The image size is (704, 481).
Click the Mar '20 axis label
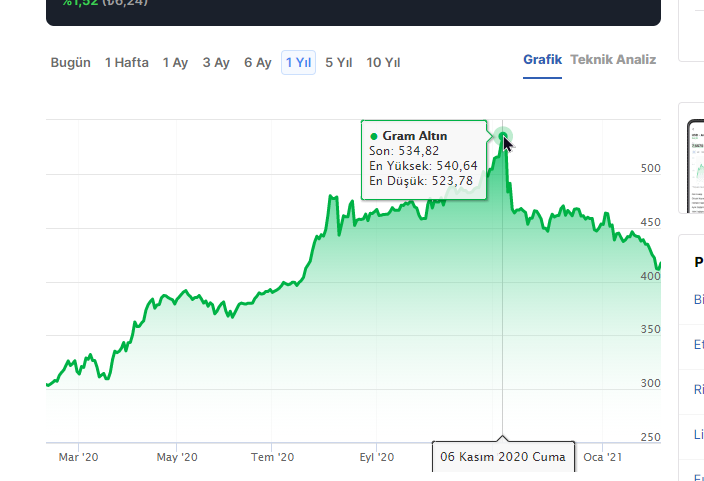pyautogui.click(x=79, y=457)
